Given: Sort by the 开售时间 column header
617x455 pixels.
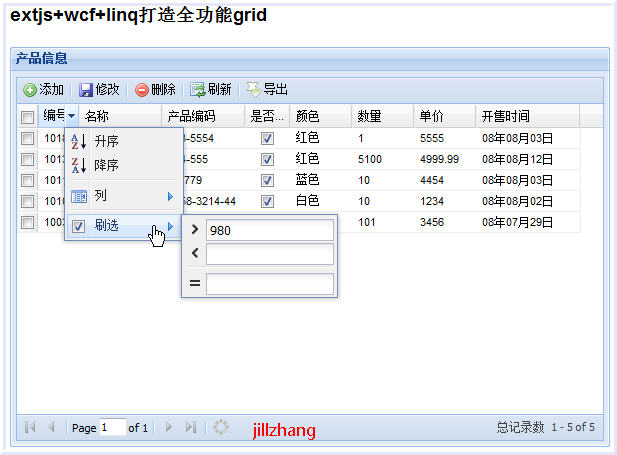Looking at the screenshot, I should coord(505,117).
